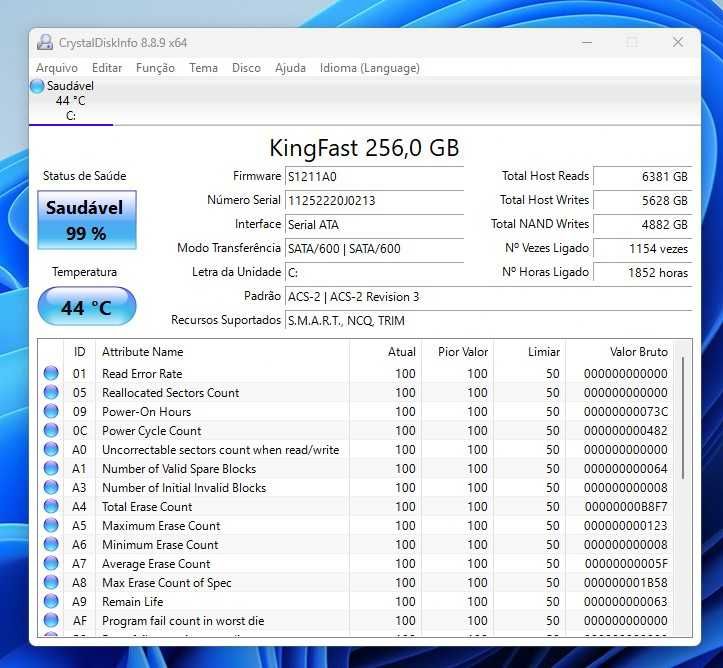
Task: Click raw value 000000001B58
Action: (626, 583)
